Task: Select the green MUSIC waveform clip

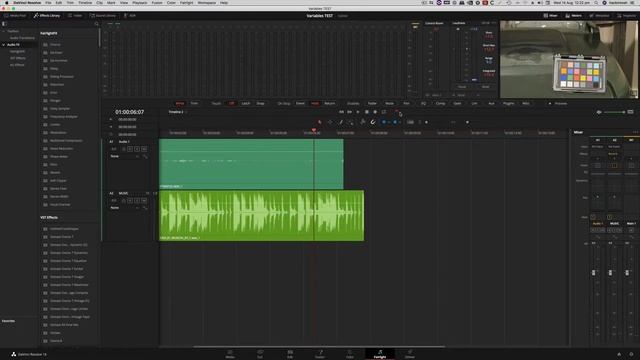Action: (x=261, y=215)
